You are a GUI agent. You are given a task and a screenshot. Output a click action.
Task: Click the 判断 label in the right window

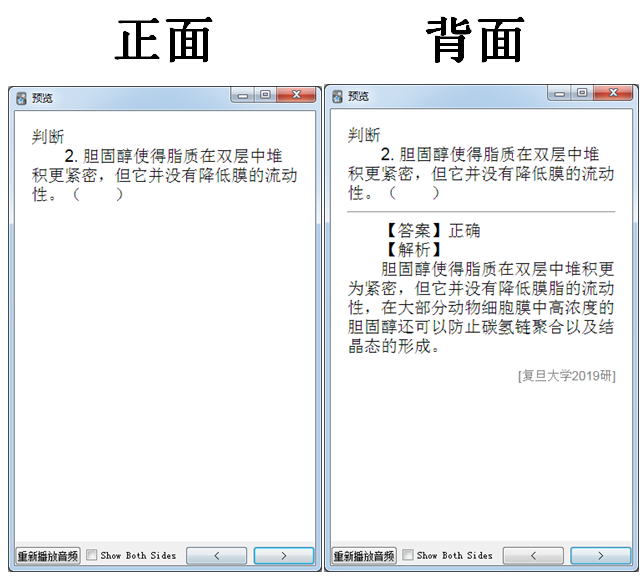point(364,135)
